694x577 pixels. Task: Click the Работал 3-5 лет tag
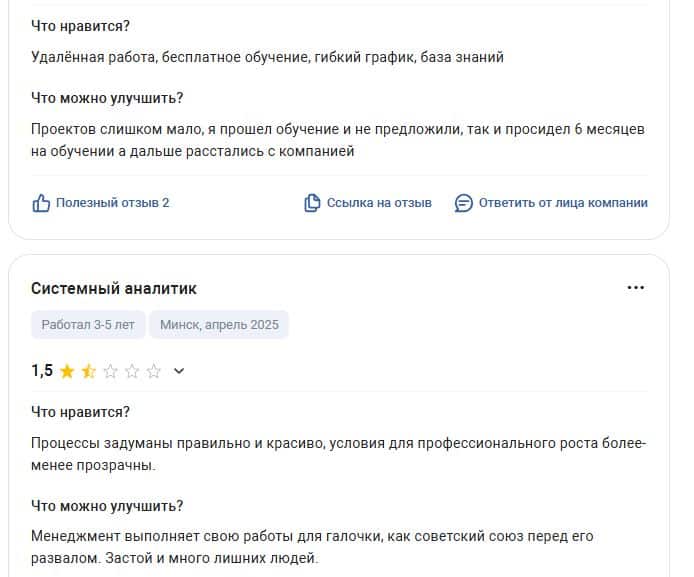[88, 324]
